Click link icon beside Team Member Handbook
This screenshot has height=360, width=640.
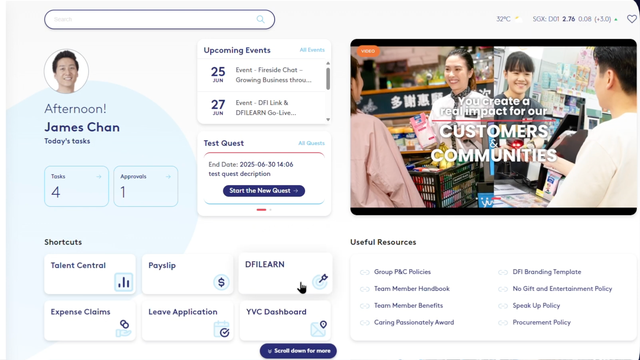pos(364,289)
